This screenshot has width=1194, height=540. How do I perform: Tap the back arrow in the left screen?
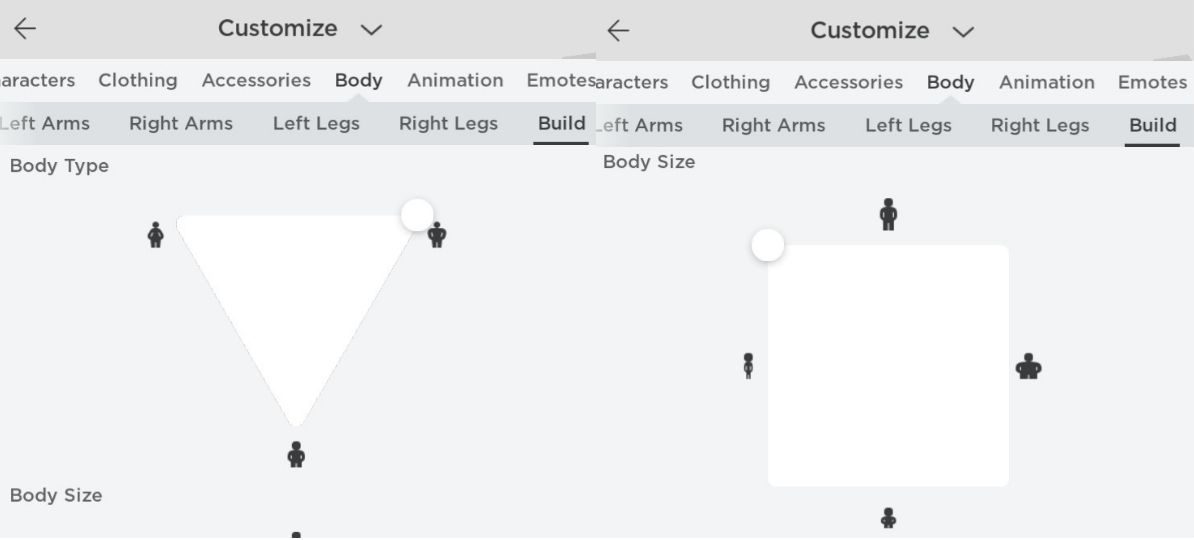[25, 29]
